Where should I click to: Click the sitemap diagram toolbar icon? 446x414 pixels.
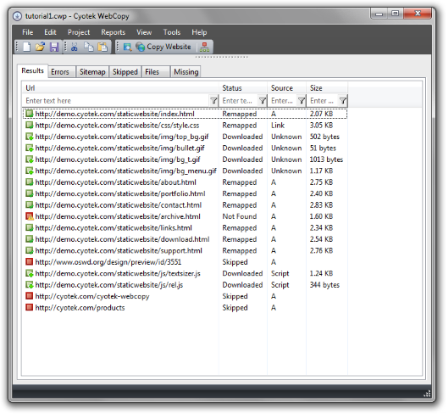click(x=205, y=47)
